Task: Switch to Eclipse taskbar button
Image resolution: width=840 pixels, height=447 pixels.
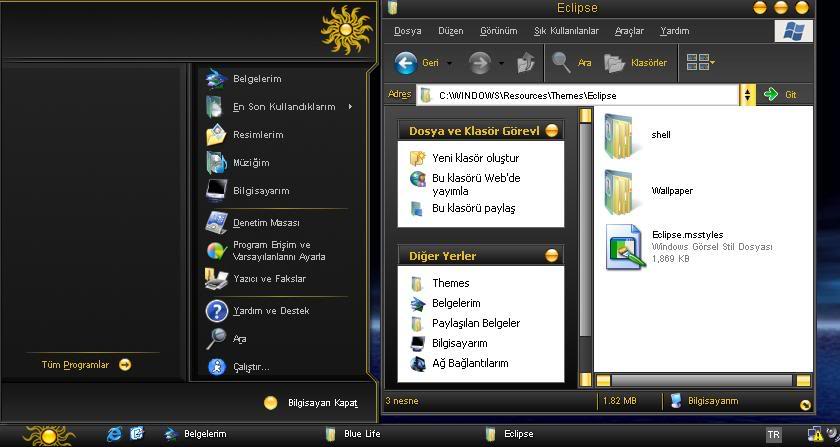Action: point(510,434)
